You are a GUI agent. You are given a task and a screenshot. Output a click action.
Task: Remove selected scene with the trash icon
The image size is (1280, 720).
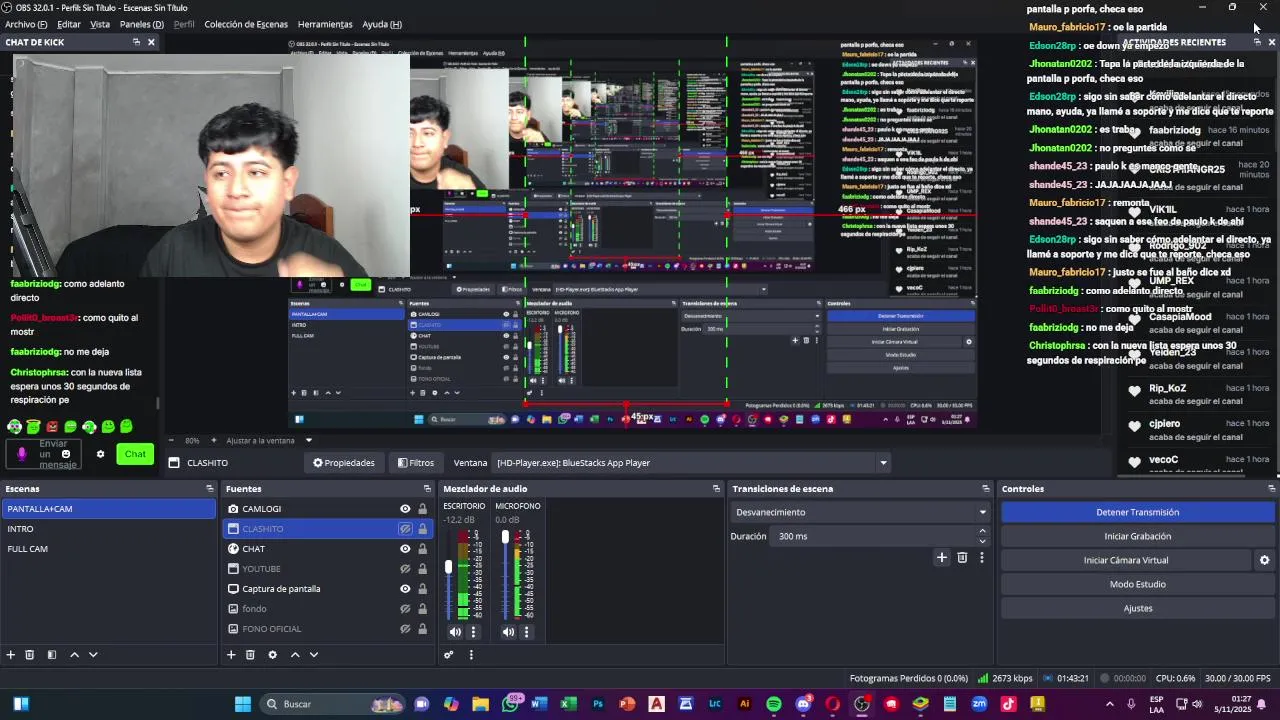[30, 655]
